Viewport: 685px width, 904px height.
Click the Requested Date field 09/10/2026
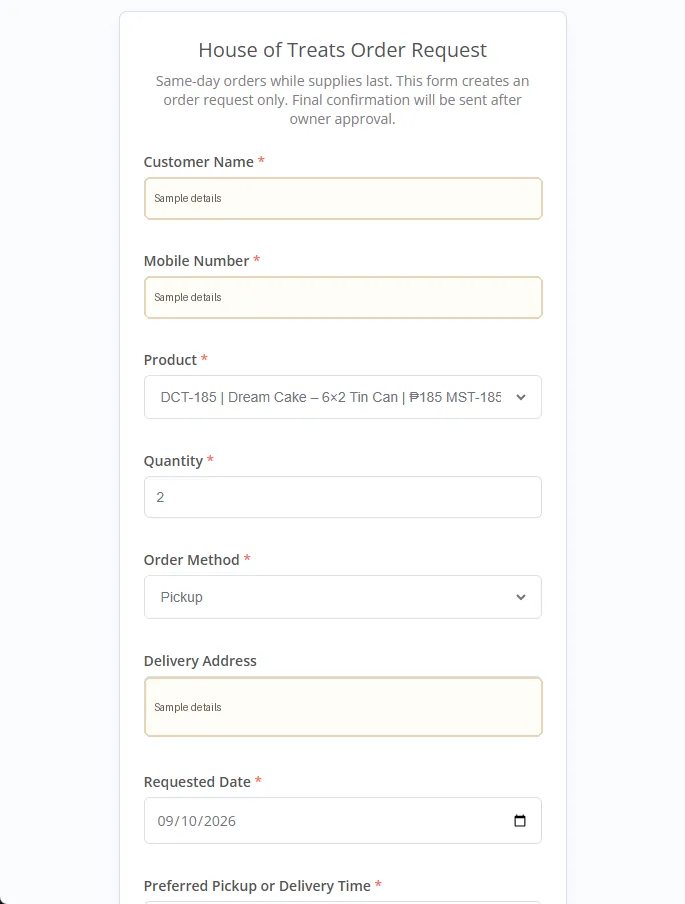[x=343, y=820]
